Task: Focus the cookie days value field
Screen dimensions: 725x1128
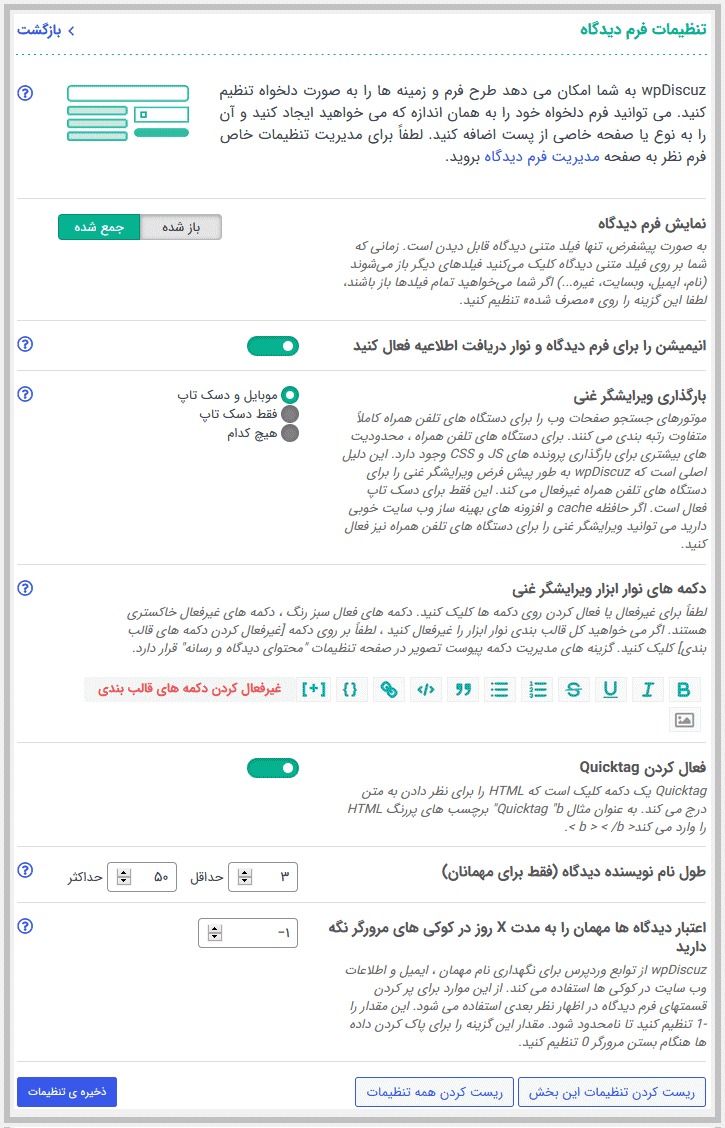Action: coord(247,933)
